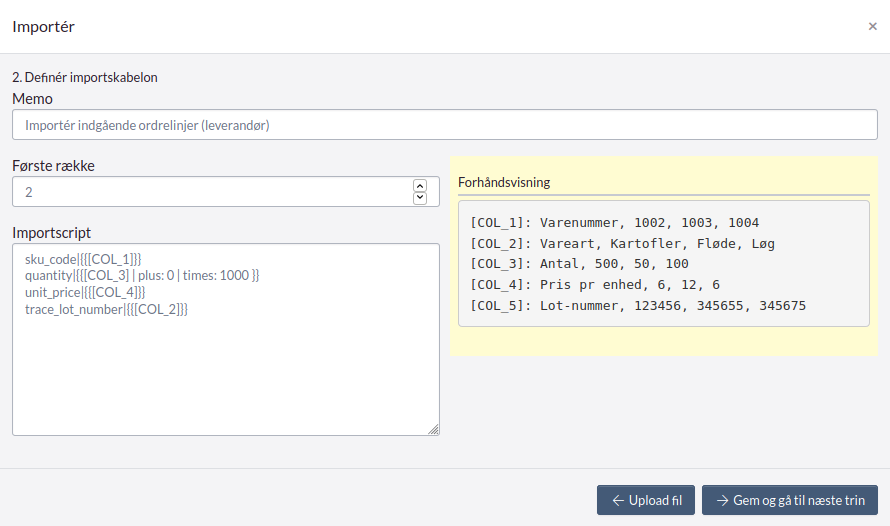Click the Forhåndsvisning heading

[504, 182]
